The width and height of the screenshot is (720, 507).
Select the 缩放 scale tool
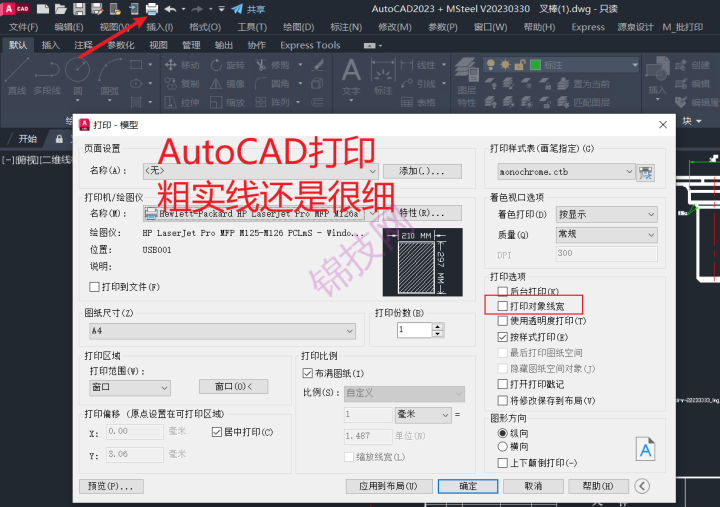[x=227, y=102]
